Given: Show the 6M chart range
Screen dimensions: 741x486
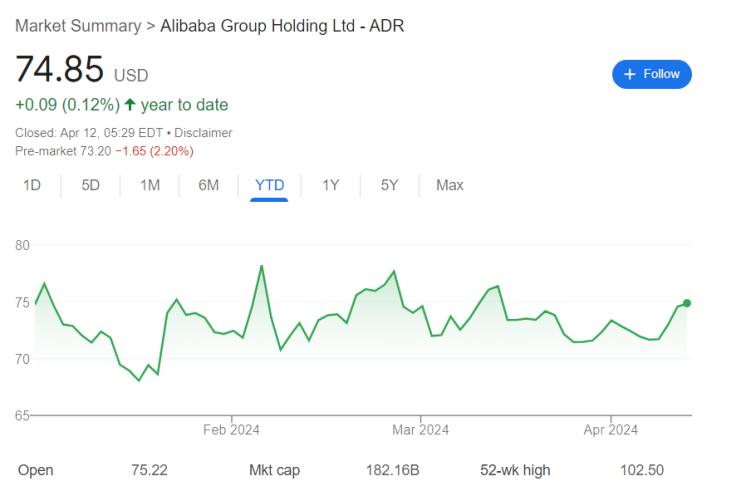Looking at the screenshot, I should pyautogui.click(x=209, y=185).
